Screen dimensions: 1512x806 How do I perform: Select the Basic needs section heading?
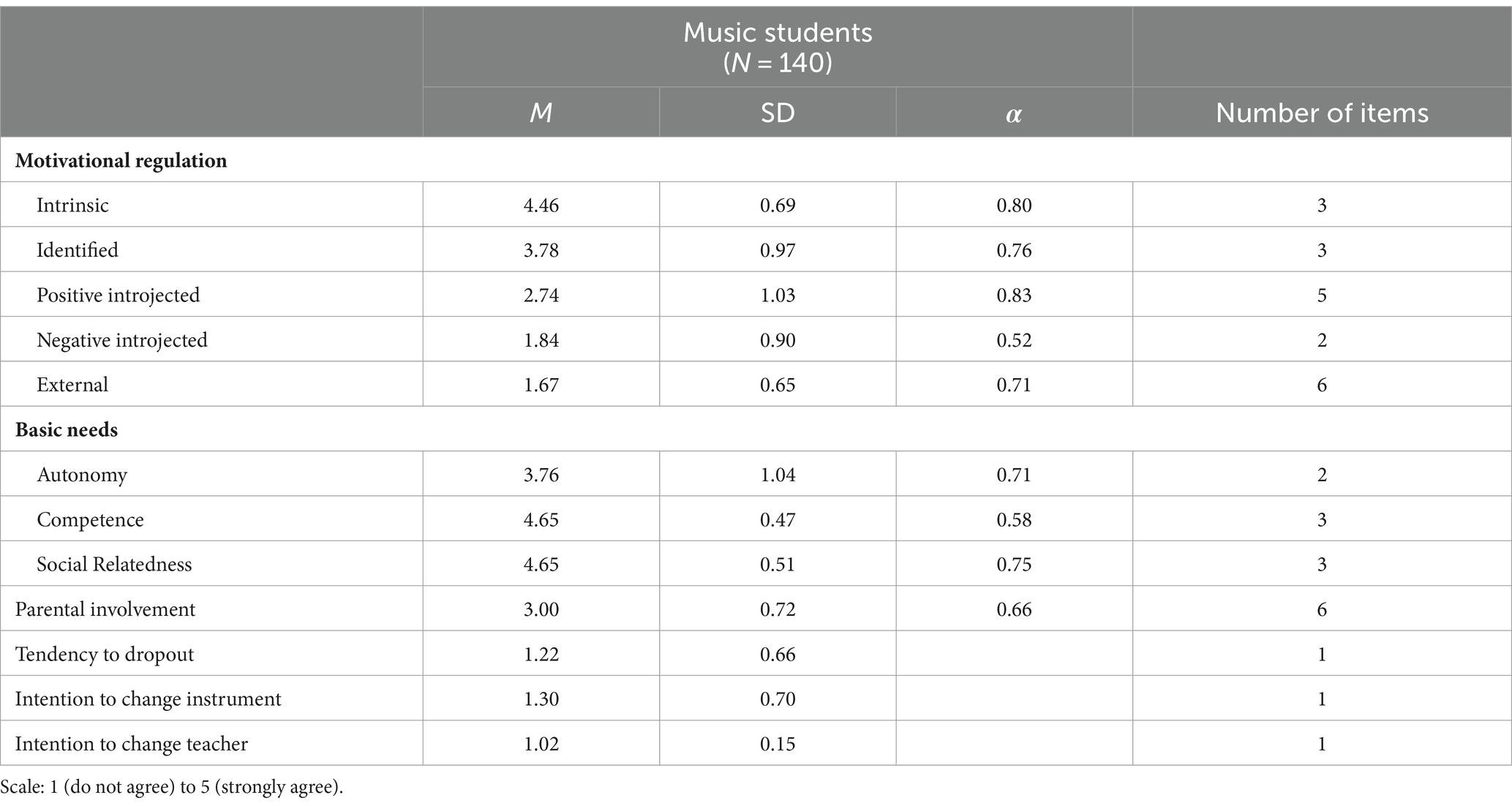(67, 429)
